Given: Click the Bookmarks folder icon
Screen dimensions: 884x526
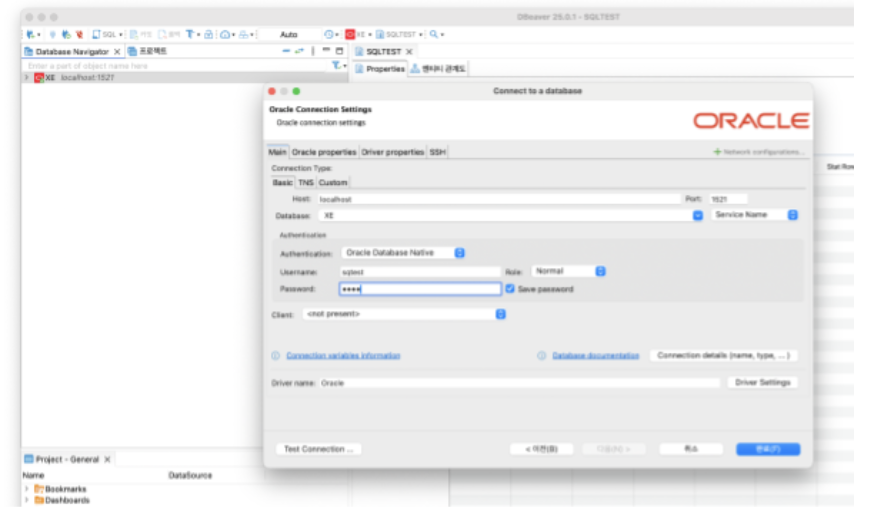Looking at the screenshot, I should (39, 489).
